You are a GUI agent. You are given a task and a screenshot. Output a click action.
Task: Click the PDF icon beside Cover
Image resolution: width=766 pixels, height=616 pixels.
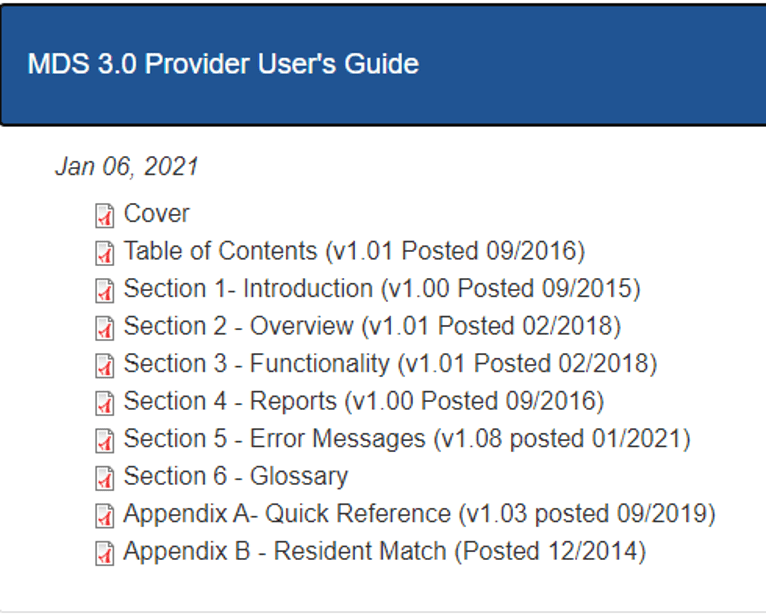[x=104, y=215]
